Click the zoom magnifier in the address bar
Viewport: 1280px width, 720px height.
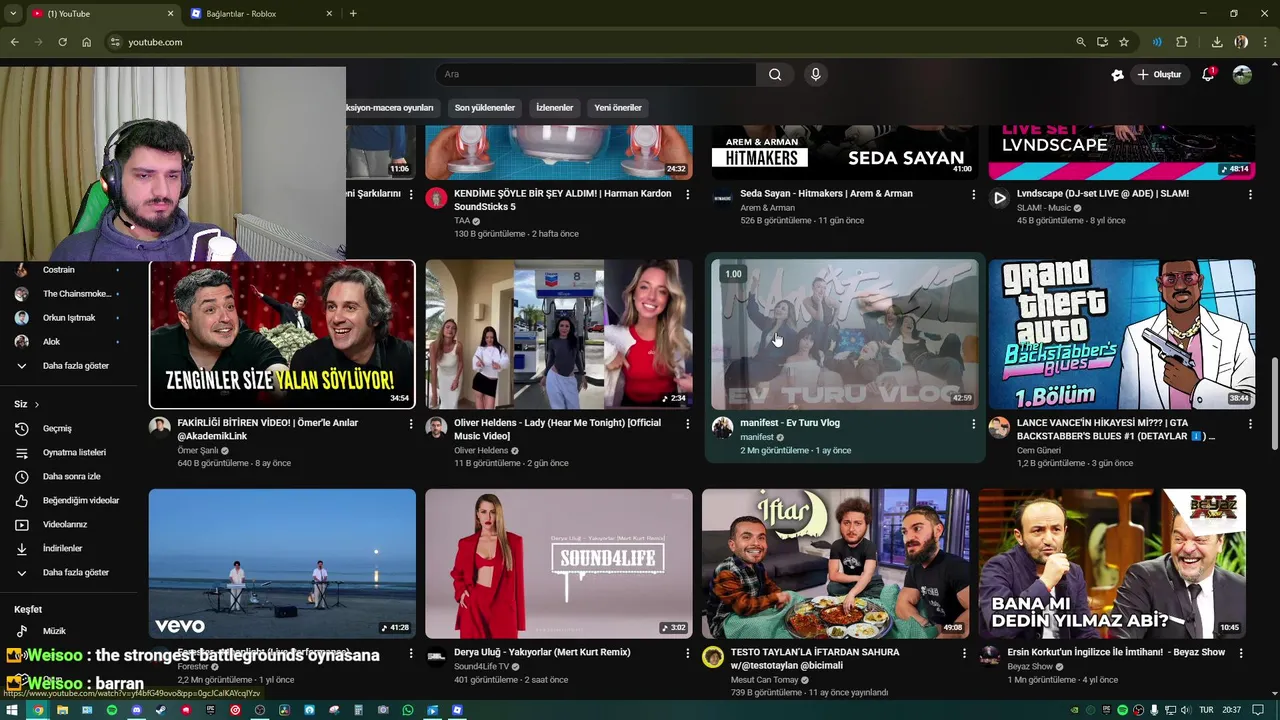(1081, 42)
